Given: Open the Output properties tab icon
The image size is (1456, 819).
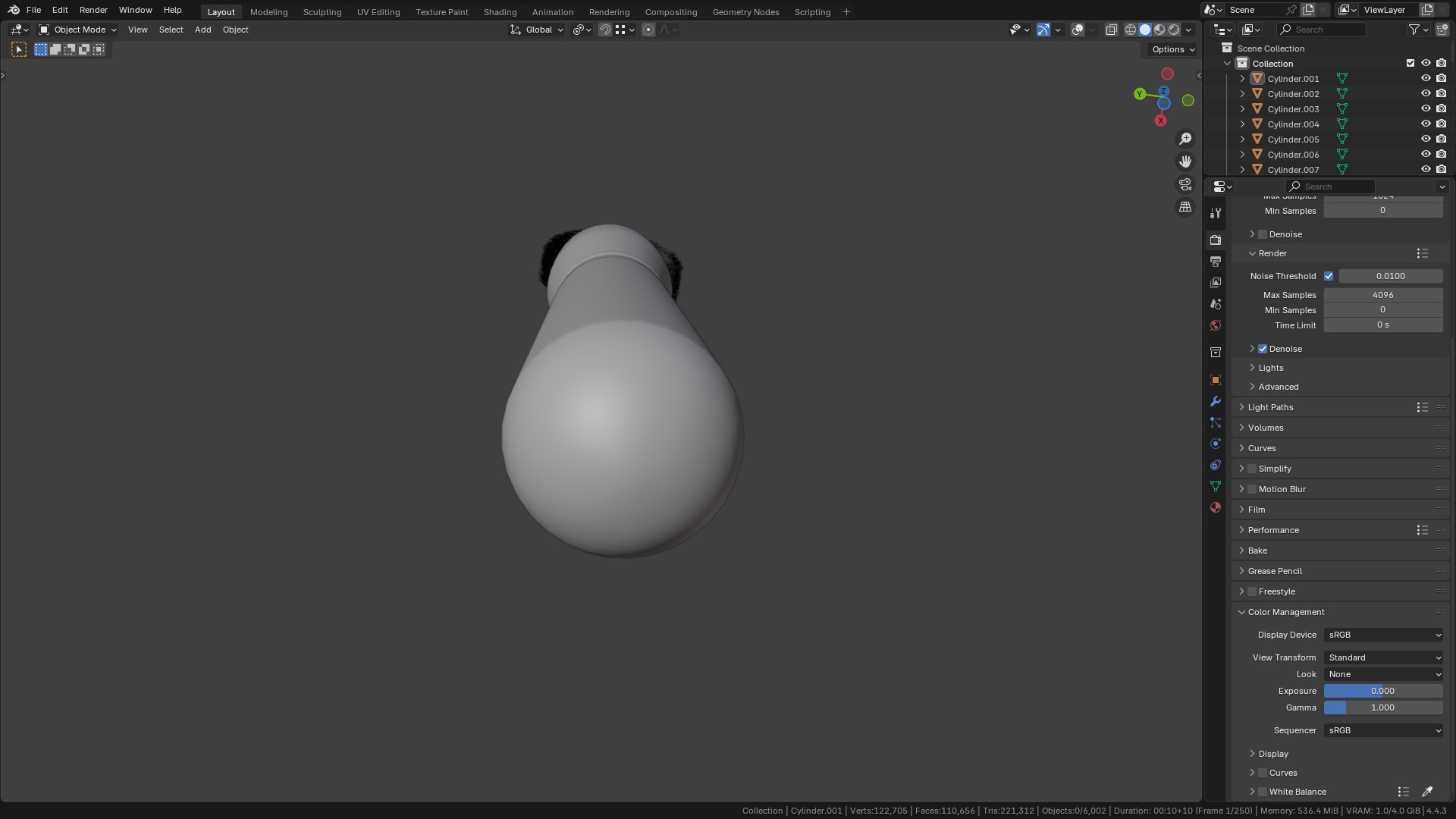Looking at the screenshot, I should (x=1216, y=262).
